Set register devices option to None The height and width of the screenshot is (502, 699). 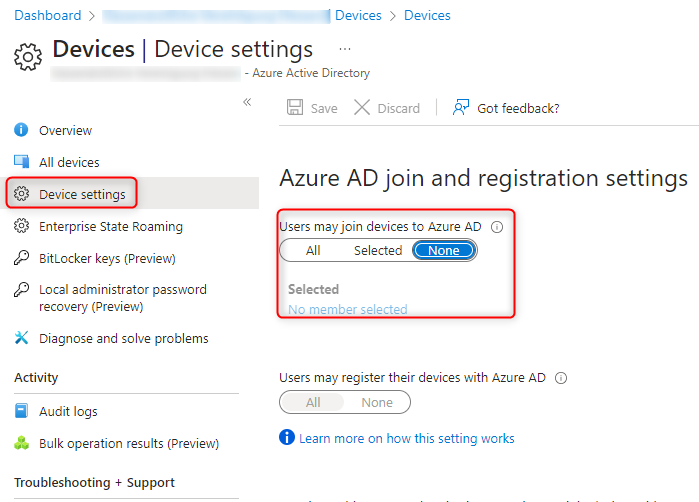377,403
